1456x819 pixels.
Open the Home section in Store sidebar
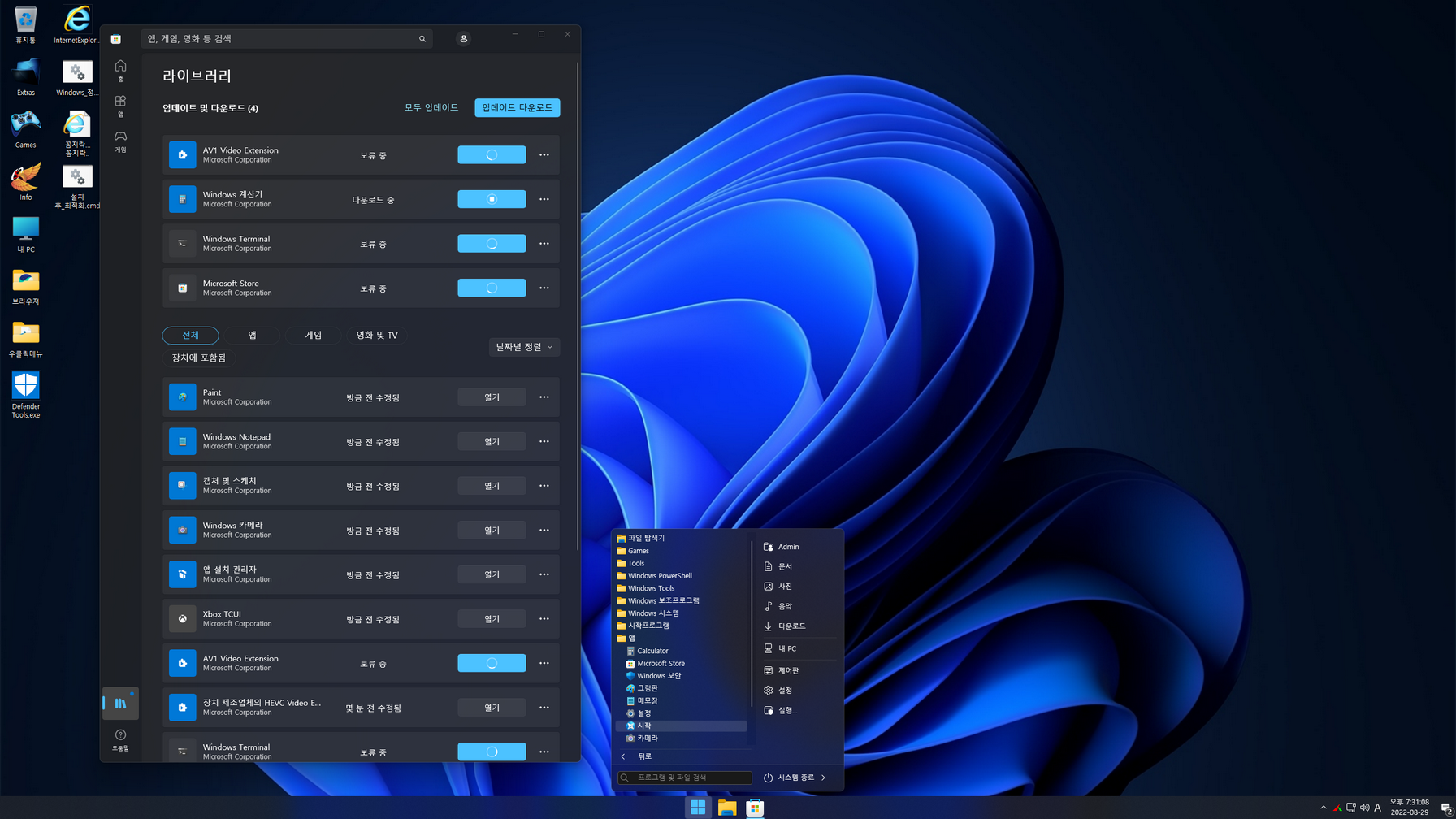coord(120,71)
